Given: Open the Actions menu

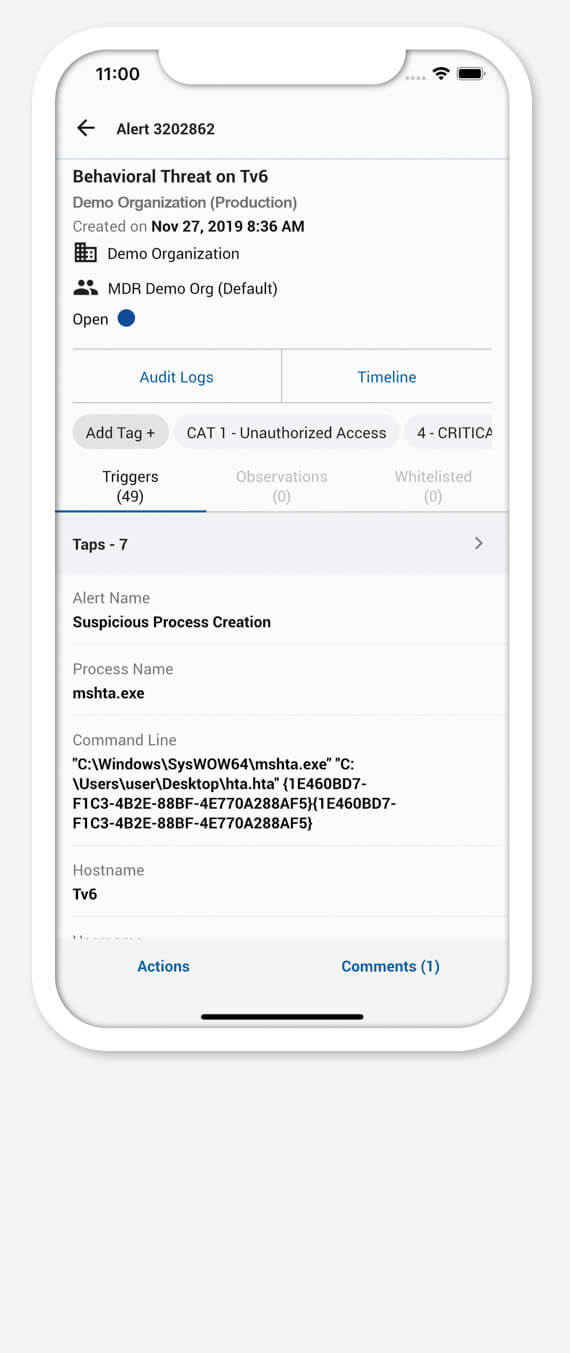Looking at the screenshot, I should tap(163, 966).
